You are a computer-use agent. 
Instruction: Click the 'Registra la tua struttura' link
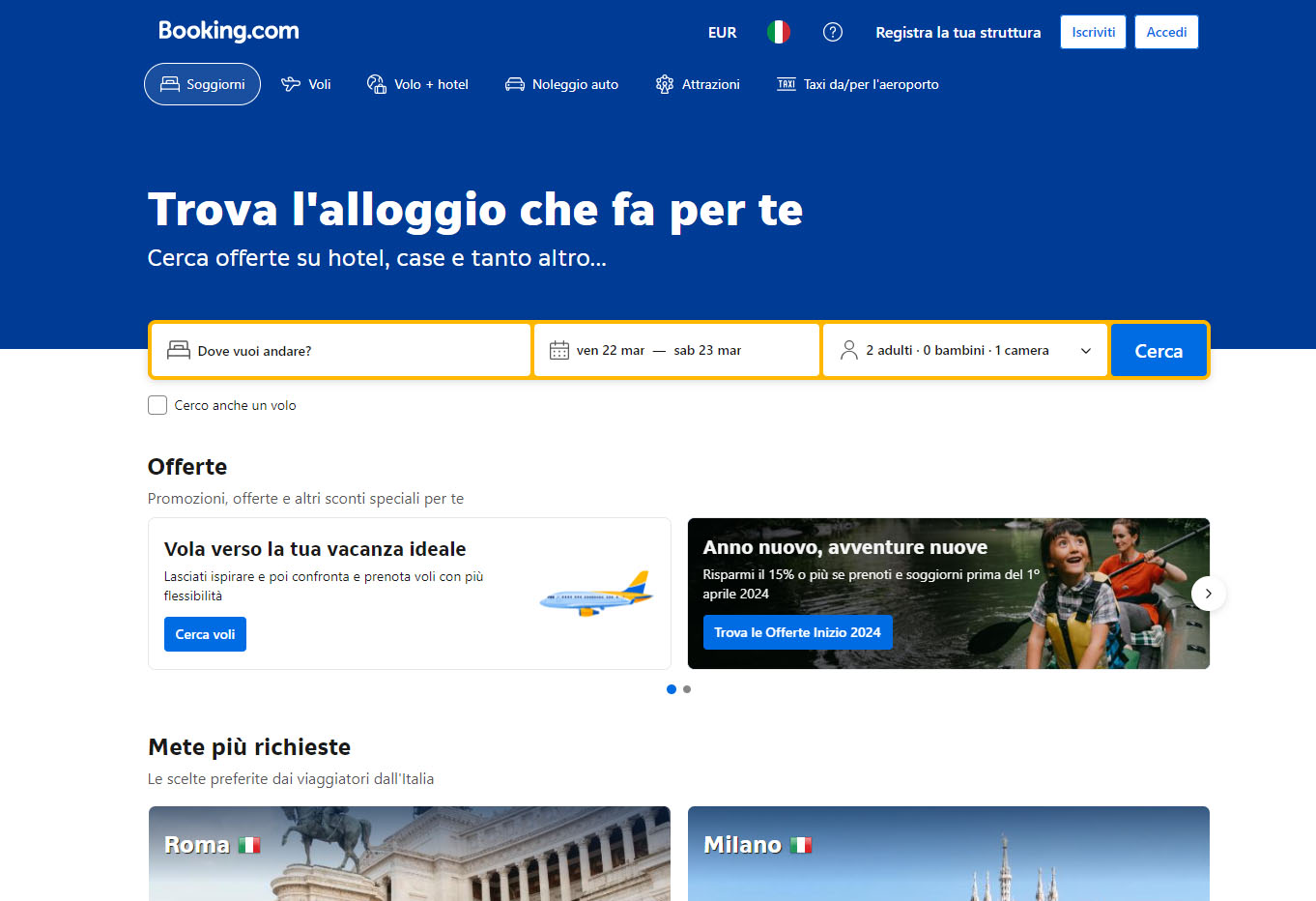958,32
